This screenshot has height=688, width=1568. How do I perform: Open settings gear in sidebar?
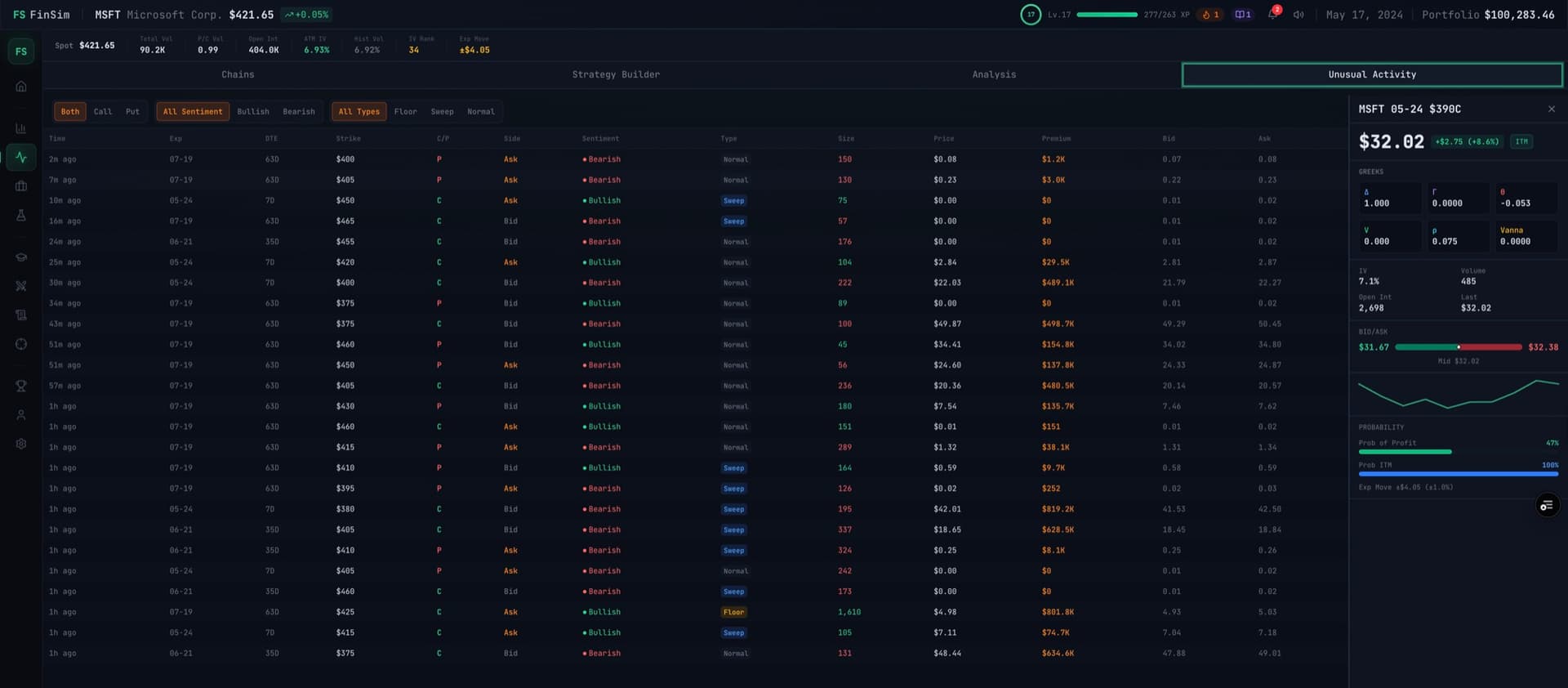(x=21, y=444)
